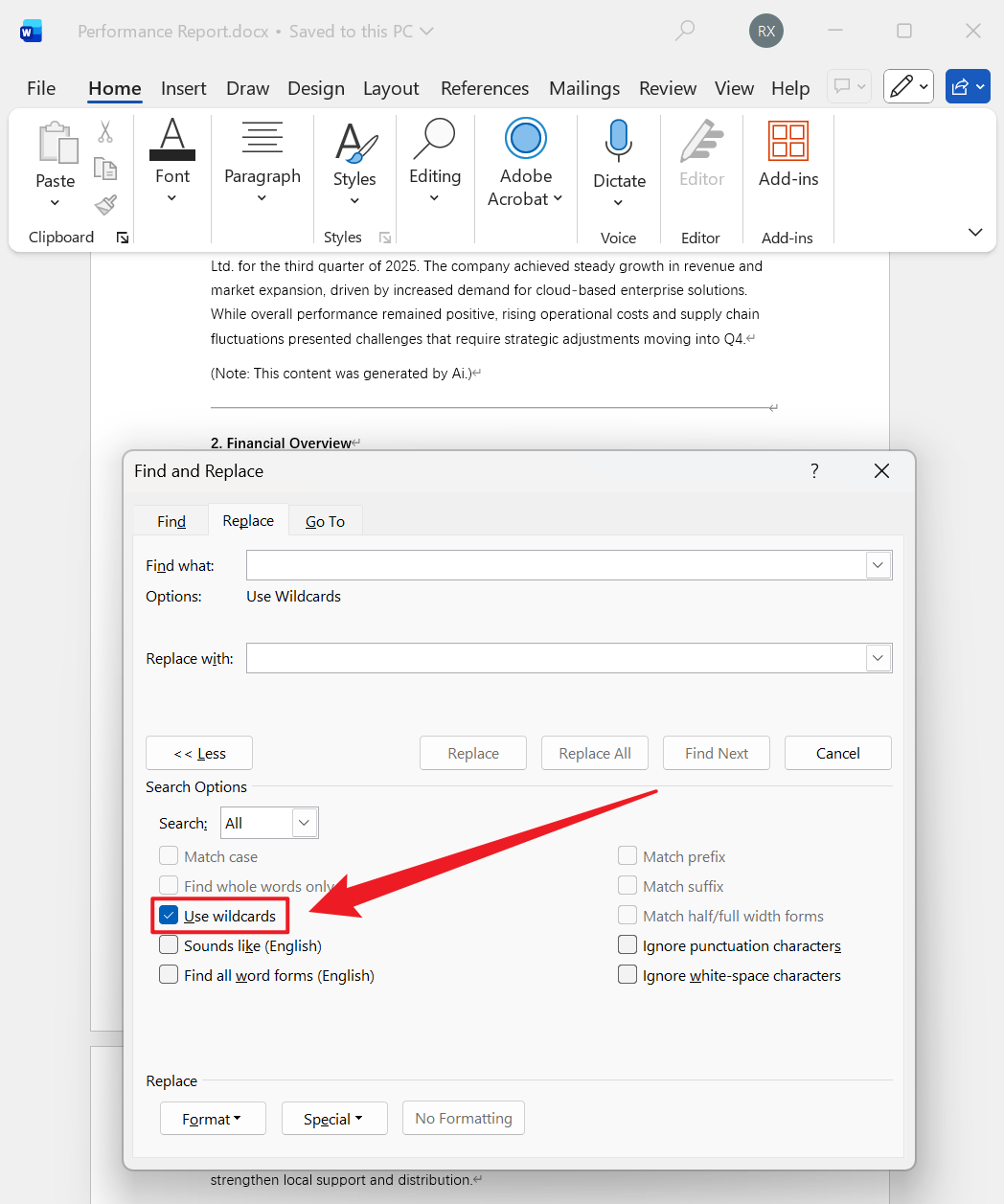Switch to the Insert ribbon tab
The width and height of the screenshot is (1004, 1204).
tap(183, 88)
